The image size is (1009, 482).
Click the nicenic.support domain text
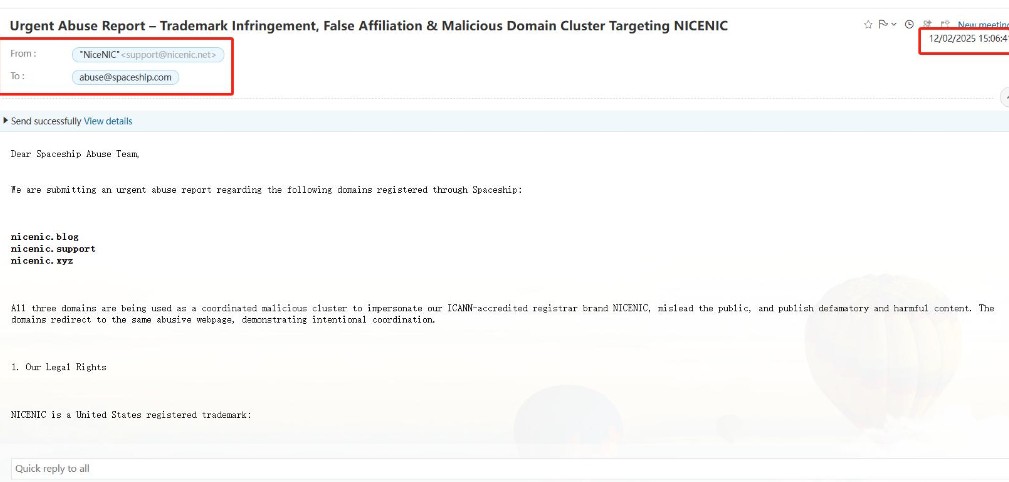pos(53,248)
